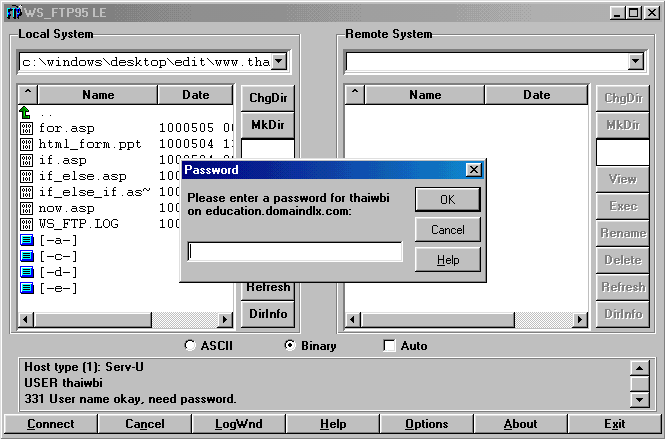665x439 pixels.
Task: Close the Password dialog
Action: pos(473,170)
